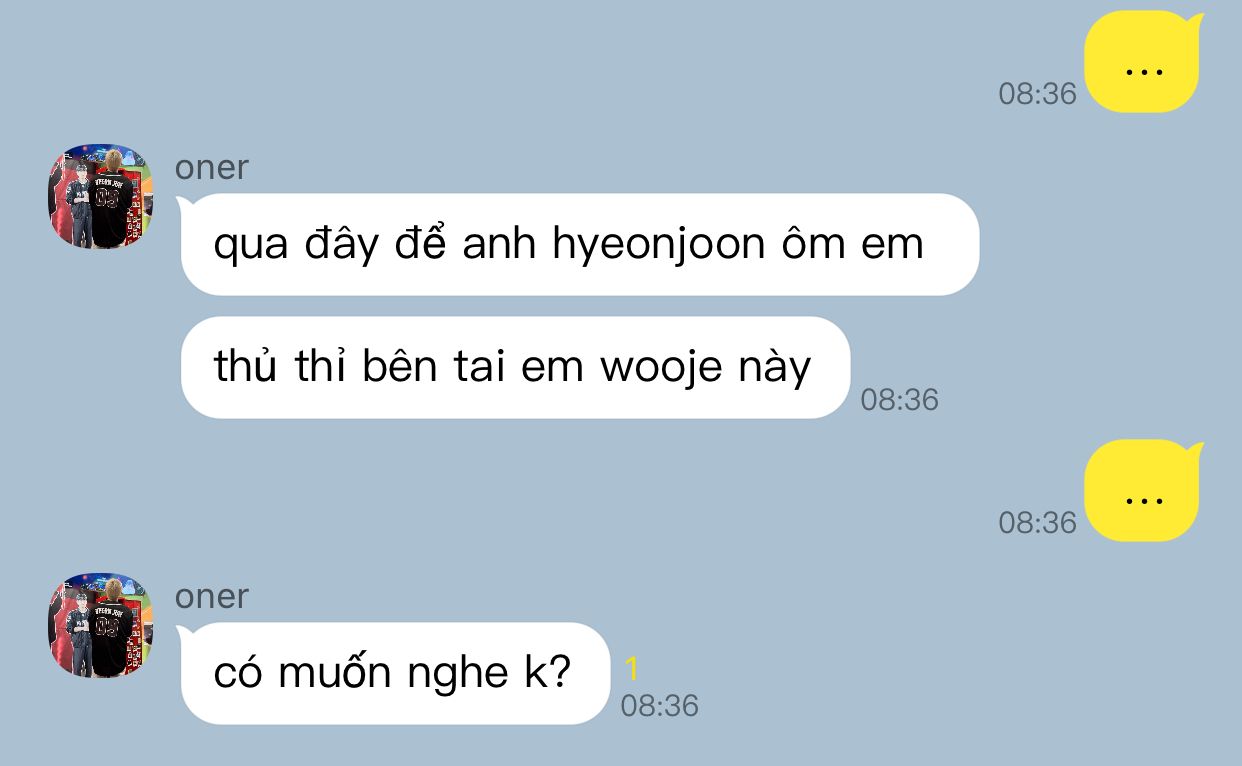Screen dimensions: 1242x766
Task: Select the message 'qua đây để anh hyeonjoon ôm em'
Action: pos(579,244)
